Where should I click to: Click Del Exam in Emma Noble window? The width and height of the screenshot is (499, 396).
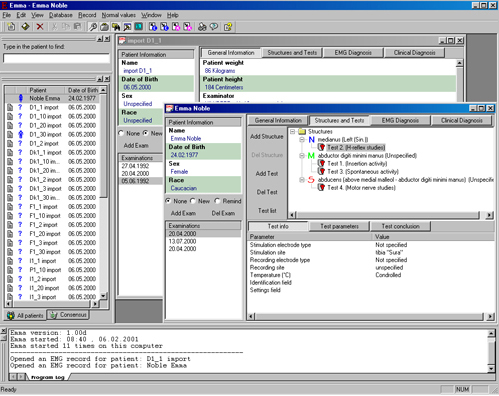click(x=223, y=213)
